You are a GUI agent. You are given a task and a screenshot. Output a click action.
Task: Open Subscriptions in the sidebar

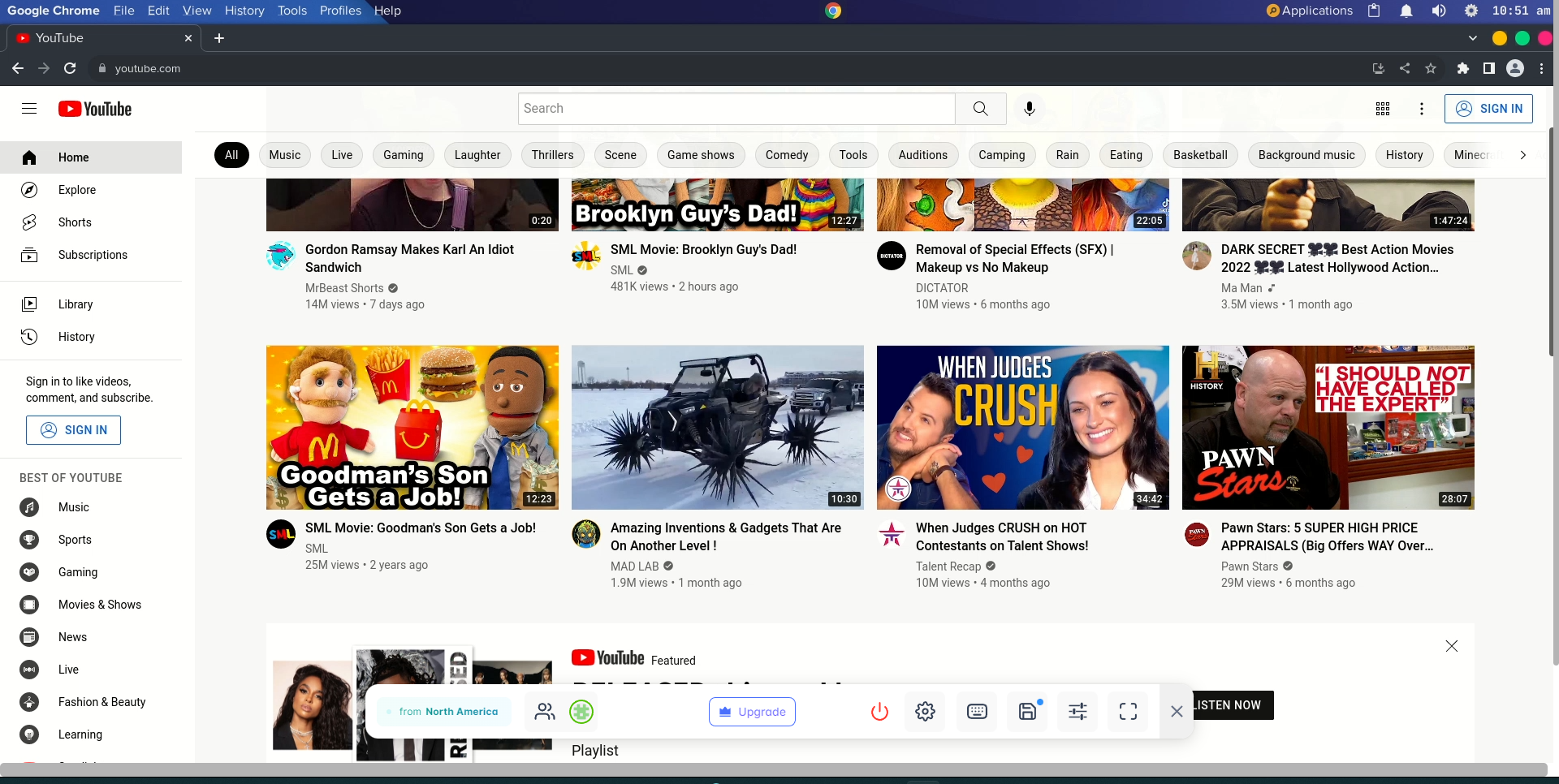[x=91, y=255]
